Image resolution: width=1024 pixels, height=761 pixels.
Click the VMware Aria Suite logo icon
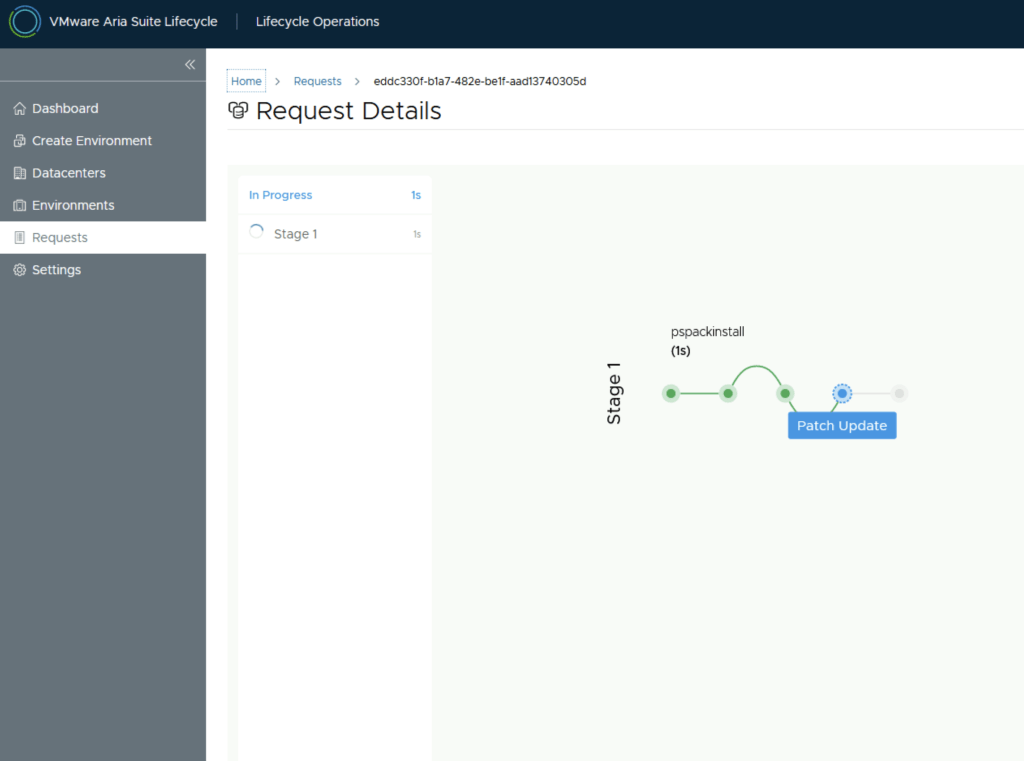pos(24,22)
